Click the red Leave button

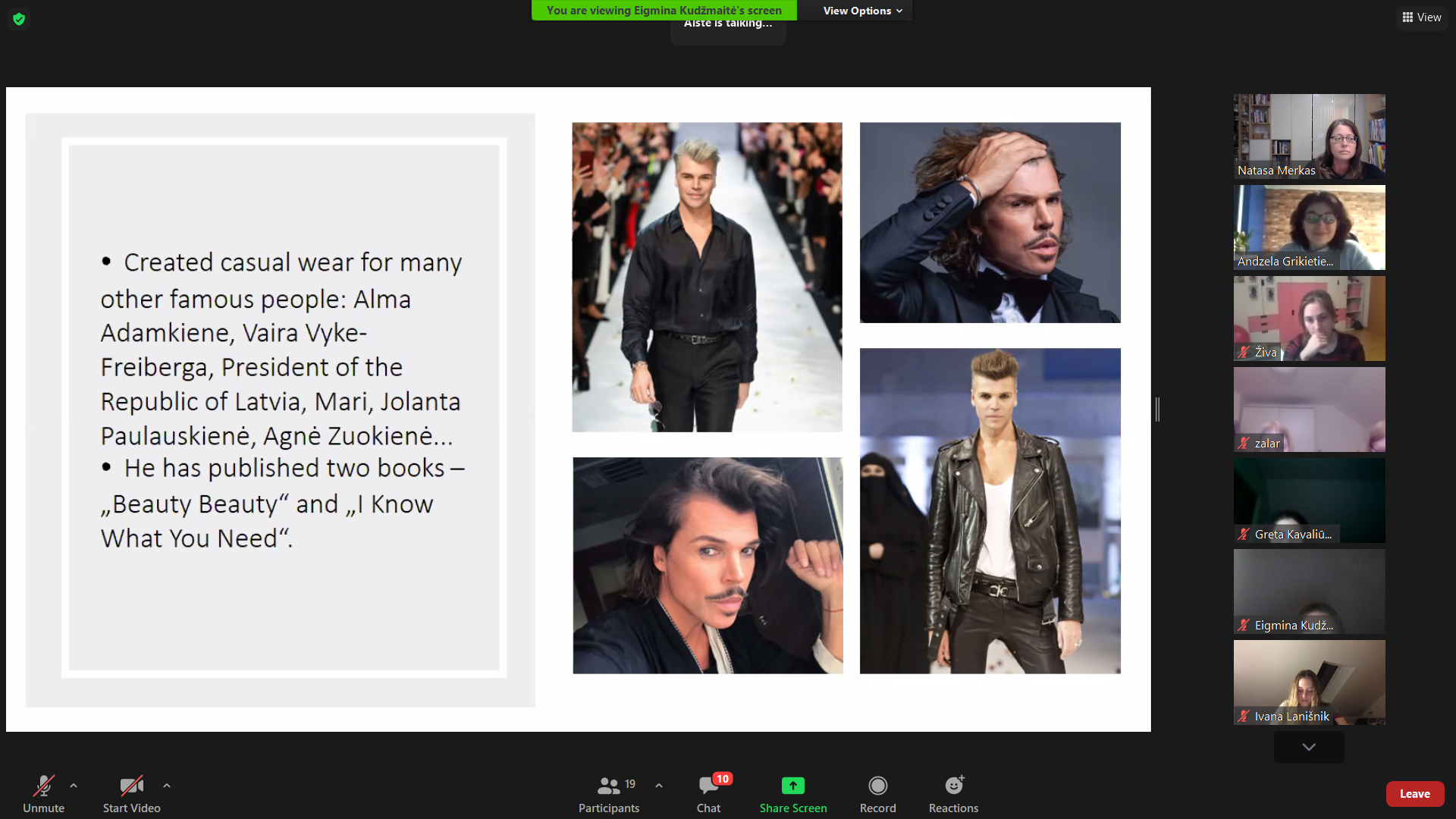pyautogui.click(x=1414, y=793)
